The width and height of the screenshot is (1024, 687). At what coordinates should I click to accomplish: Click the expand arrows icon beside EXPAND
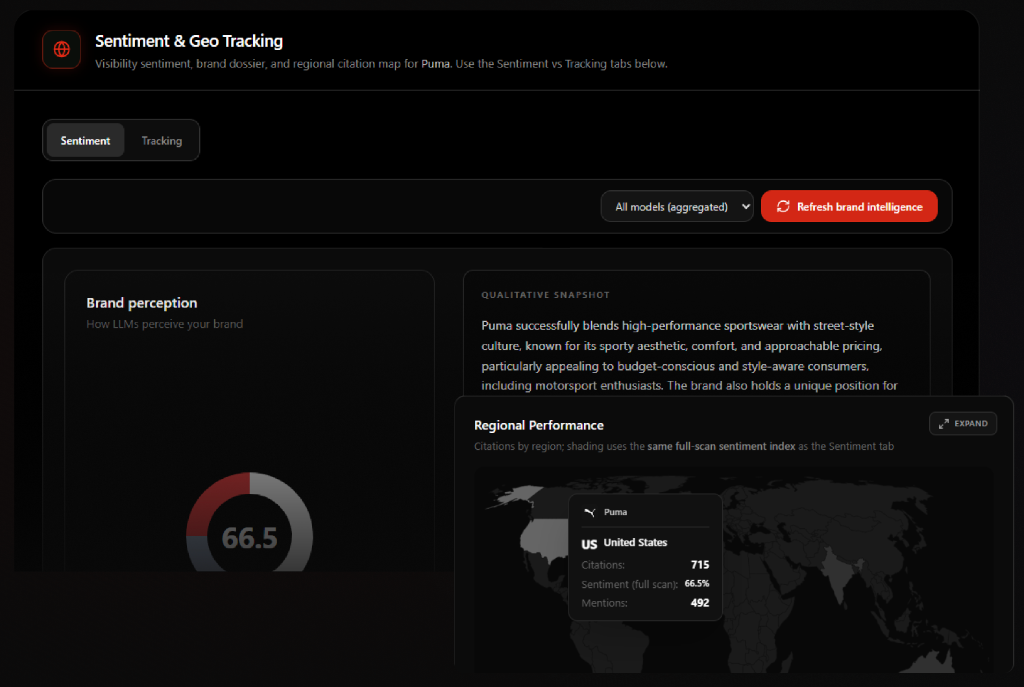tap(944, 424)
